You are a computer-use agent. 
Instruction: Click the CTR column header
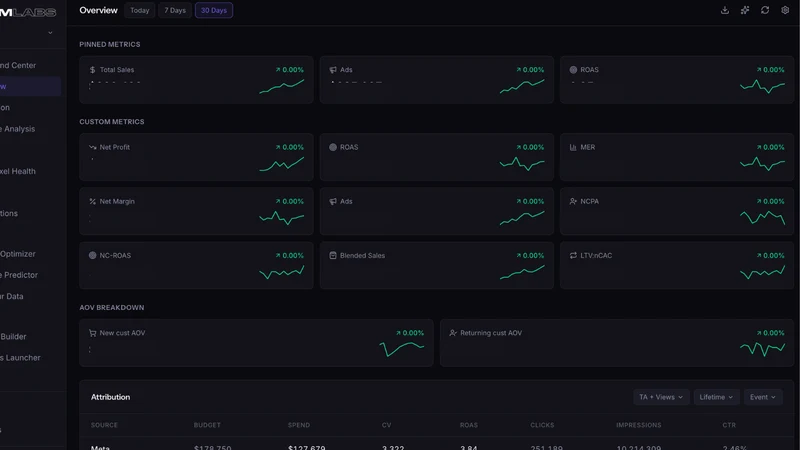[729, 425]
